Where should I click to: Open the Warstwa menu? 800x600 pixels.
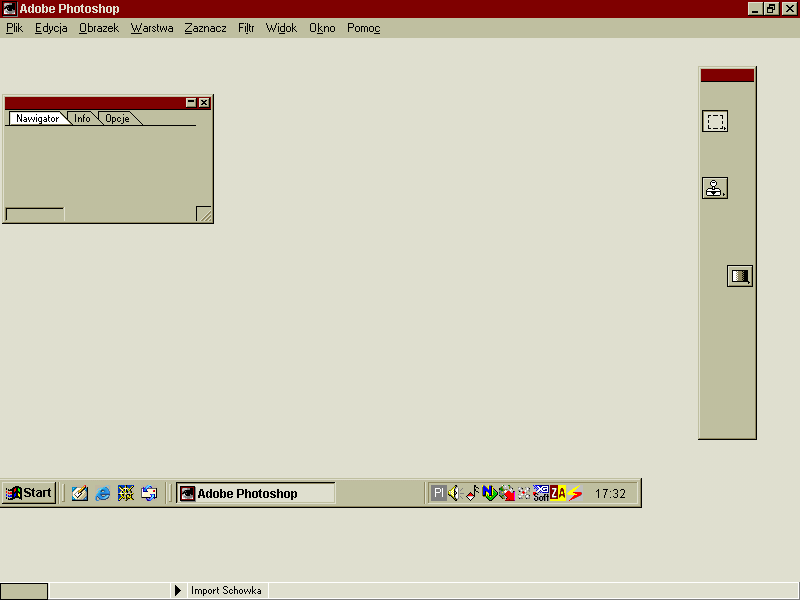(152, 28)
